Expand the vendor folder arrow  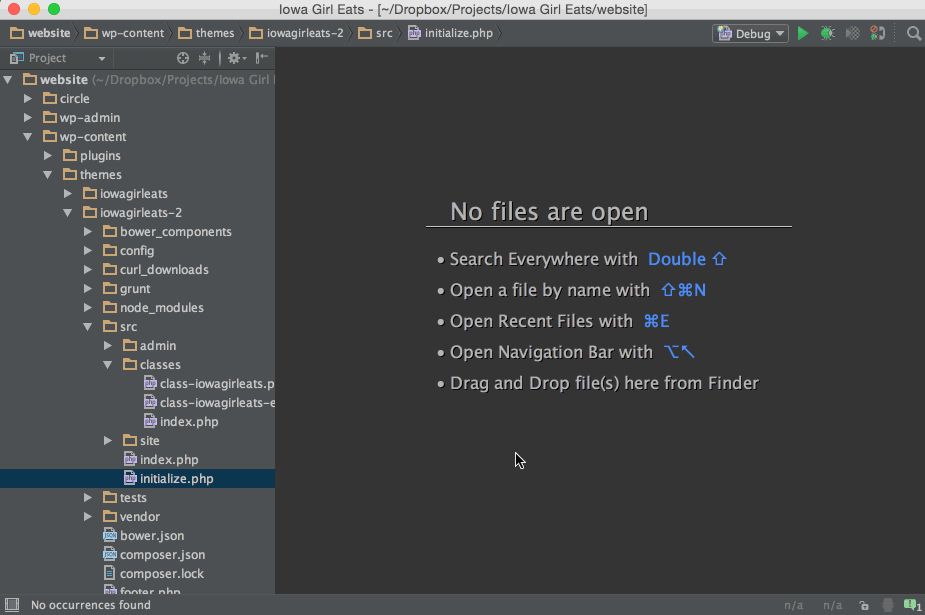(x=88, y=517)
